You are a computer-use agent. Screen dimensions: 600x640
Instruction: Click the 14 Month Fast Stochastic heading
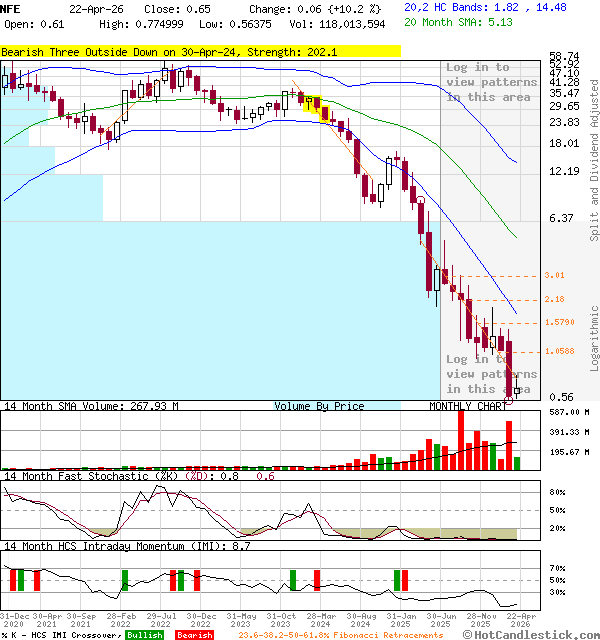tap(125, 476)
